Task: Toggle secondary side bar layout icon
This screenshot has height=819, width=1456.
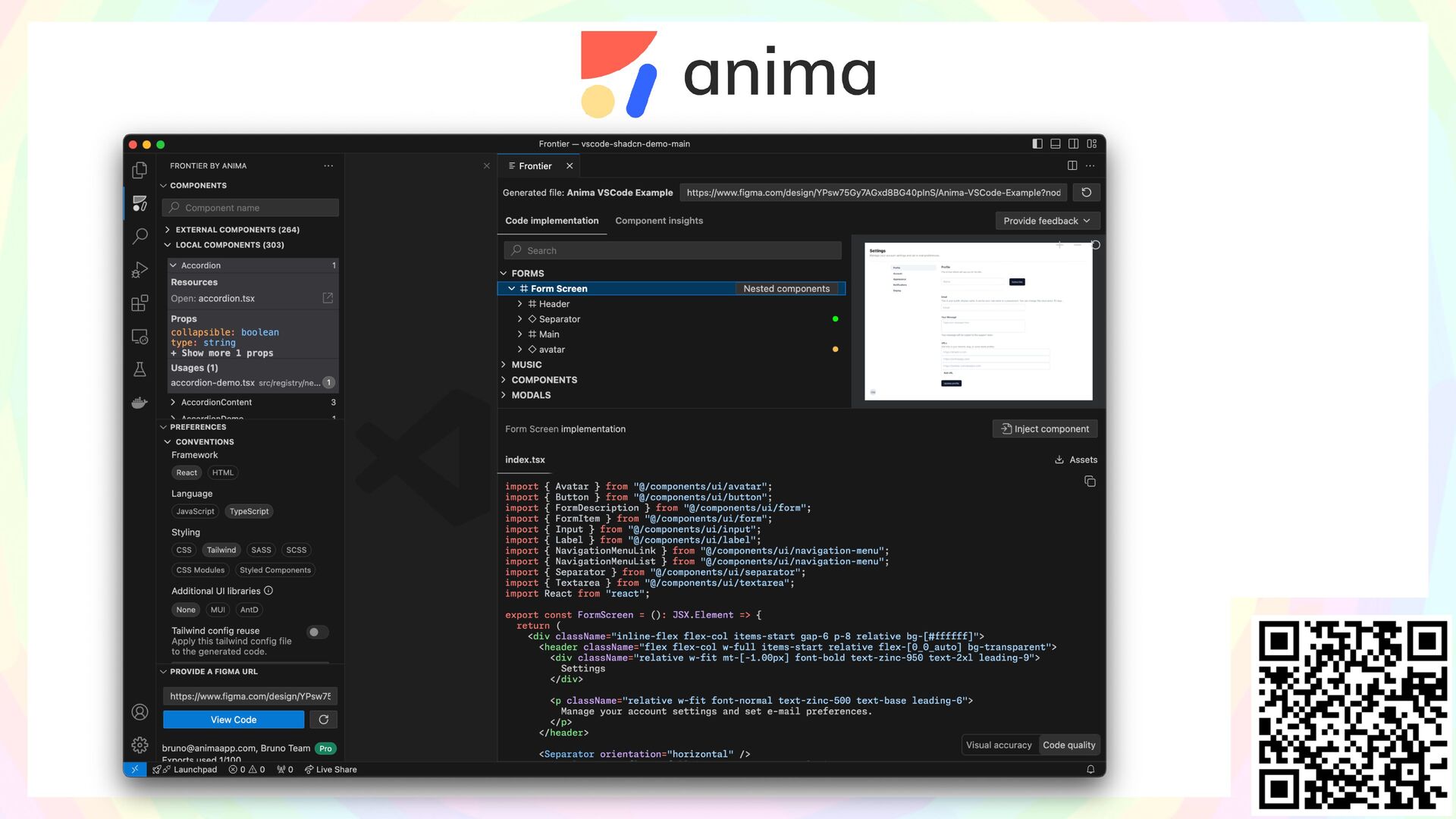Action: pos(1074,143)
